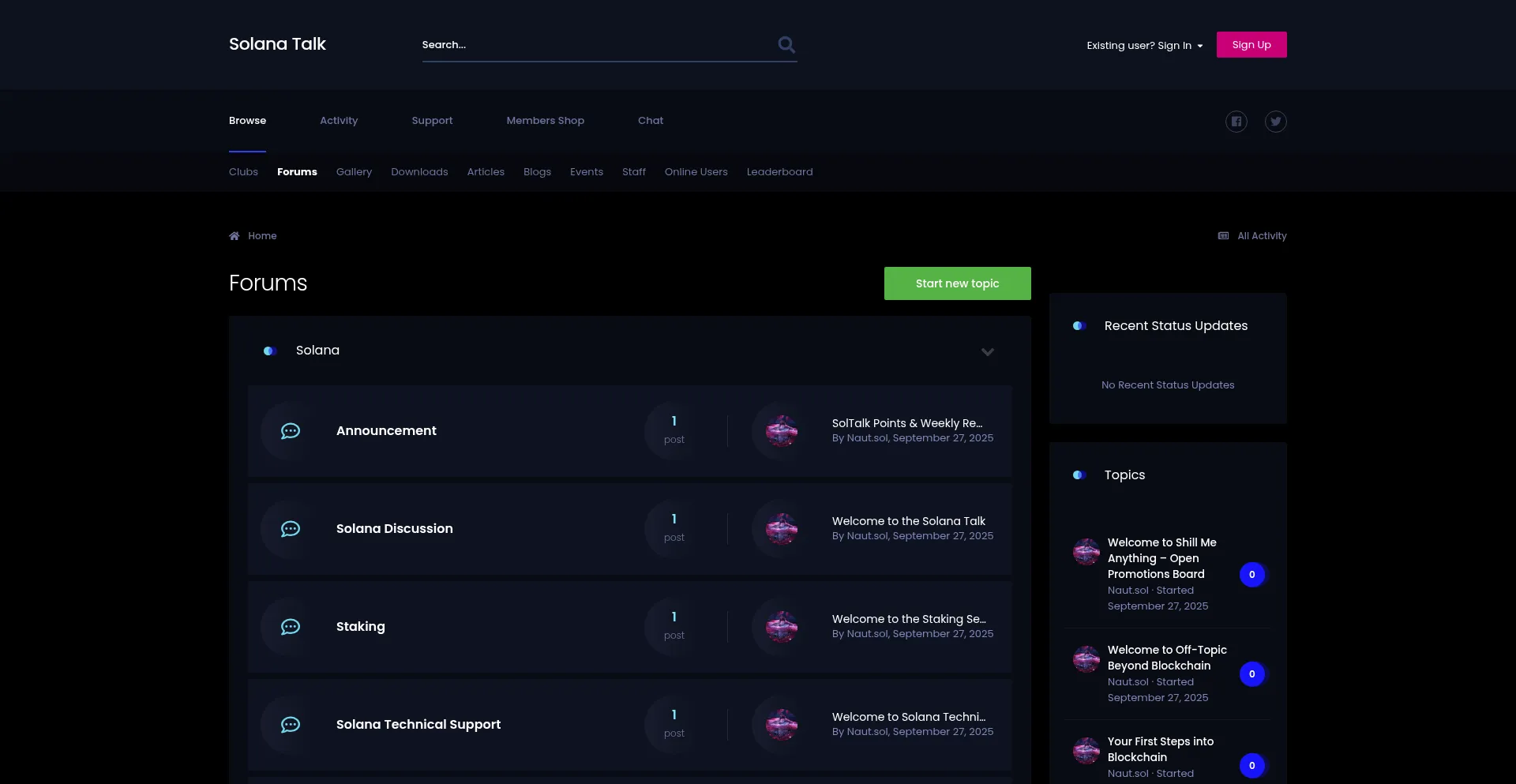Screen dimensions: 1516x784
Task: Open the Twitter social icon
Action: click(1275, 122)
